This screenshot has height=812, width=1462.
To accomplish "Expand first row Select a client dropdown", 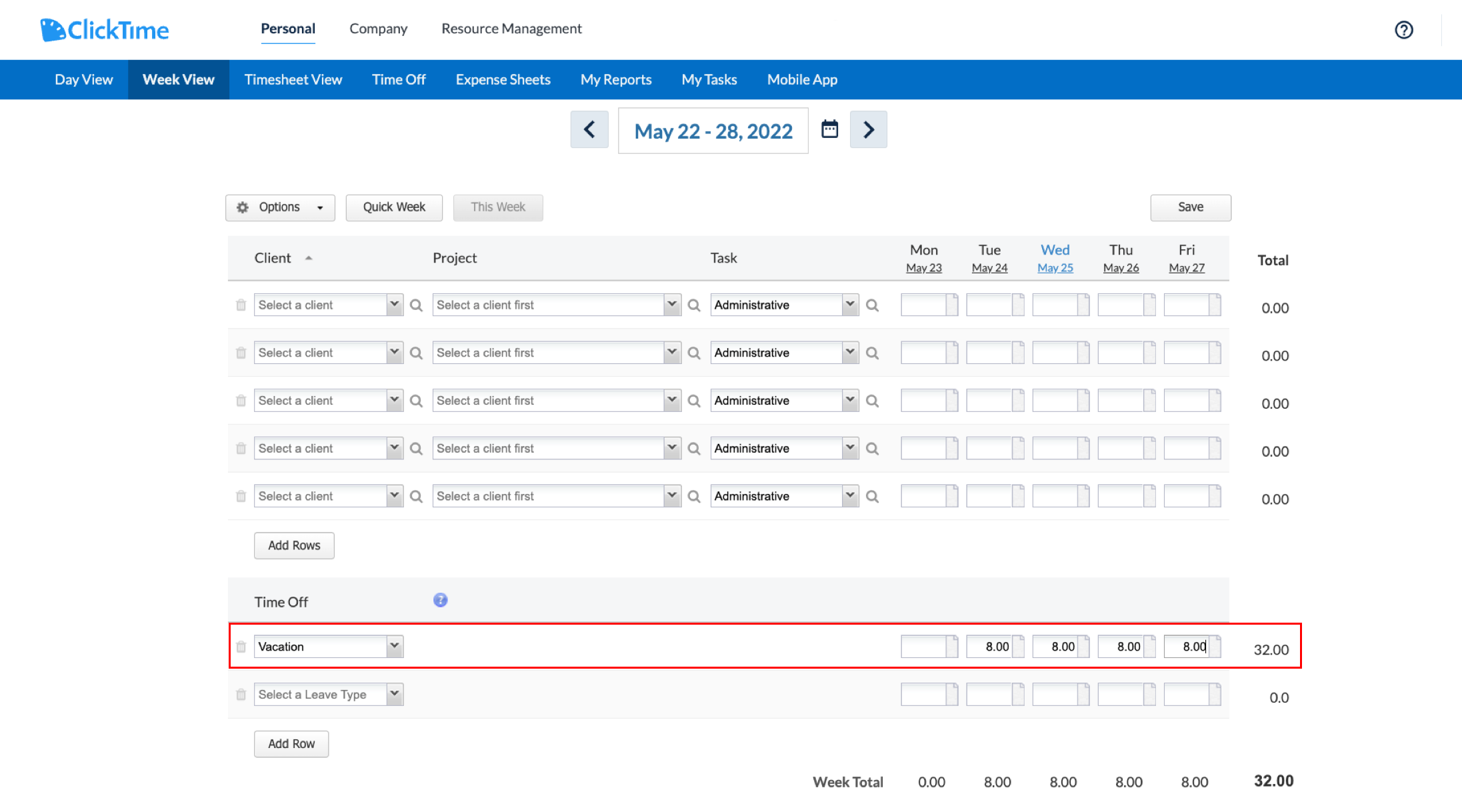I will click(x=395, y=305).
